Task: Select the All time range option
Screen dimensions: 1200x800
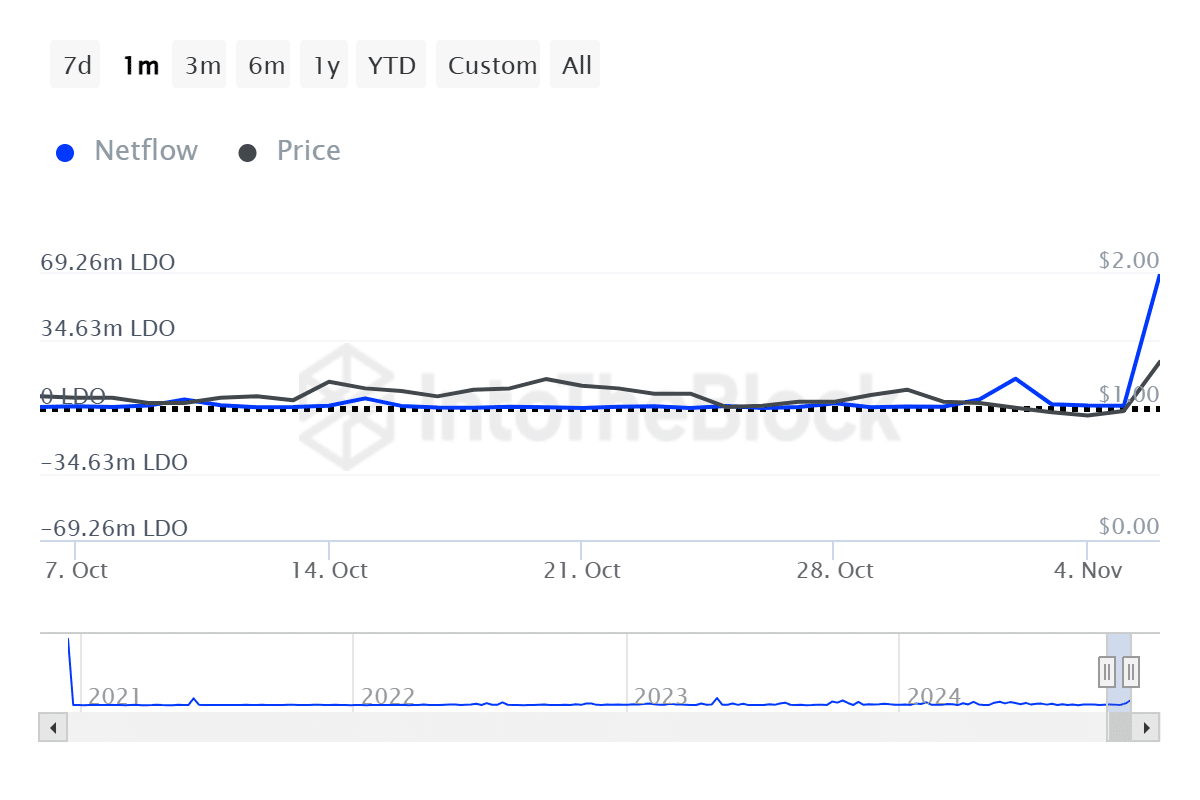Action: click(575, 64)
